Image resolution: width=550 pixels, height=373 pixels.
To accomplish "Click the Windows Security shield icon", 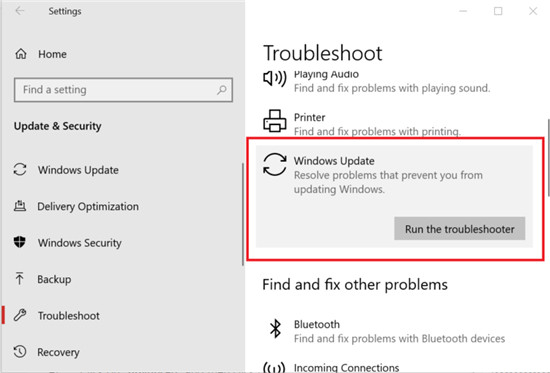I will pos(20,242).
